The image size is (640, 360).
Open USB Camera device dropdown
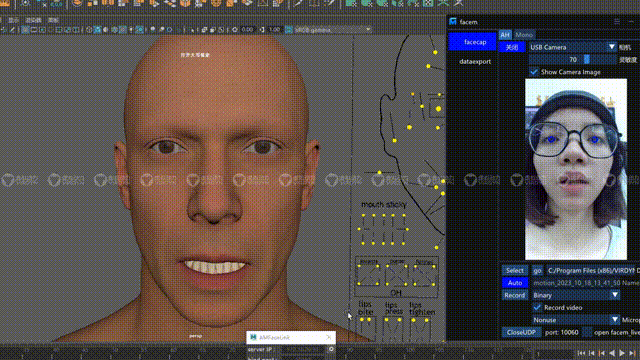tap(573, 47)
